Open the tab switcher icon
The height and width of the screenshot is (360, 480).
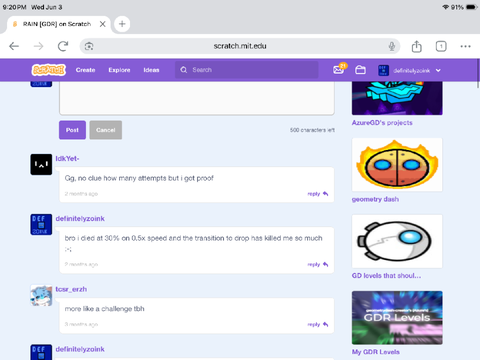pos(441,46)
